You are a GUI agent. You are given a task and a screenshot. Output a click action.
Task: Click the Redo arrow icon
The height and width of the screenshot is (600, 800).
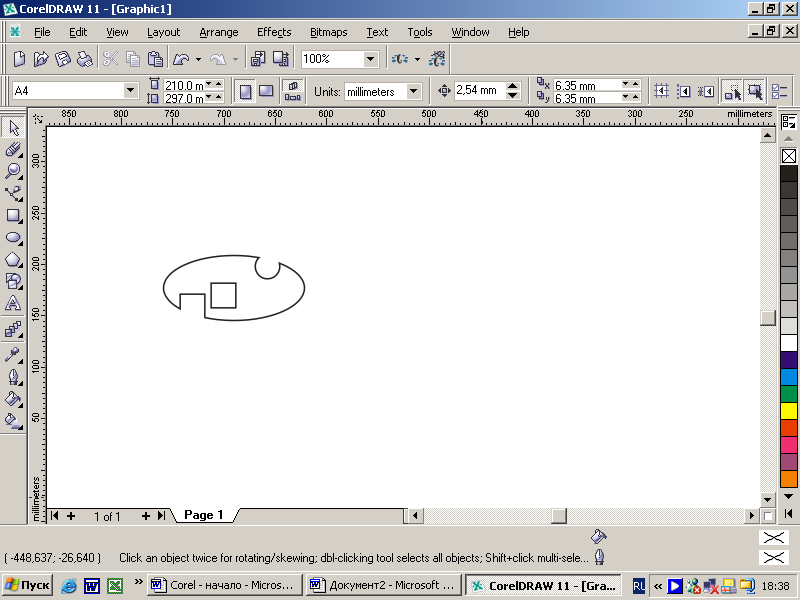pyautogui.click(x=218, y=59)
